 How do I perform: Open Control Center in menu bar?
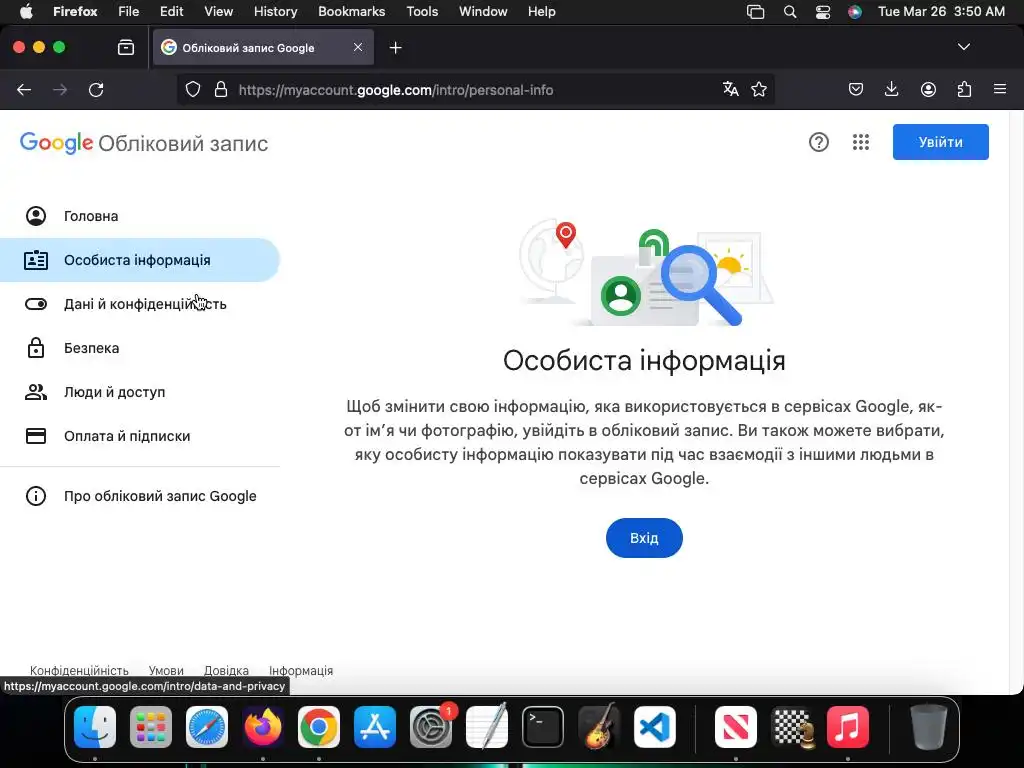tap(823, 12)
